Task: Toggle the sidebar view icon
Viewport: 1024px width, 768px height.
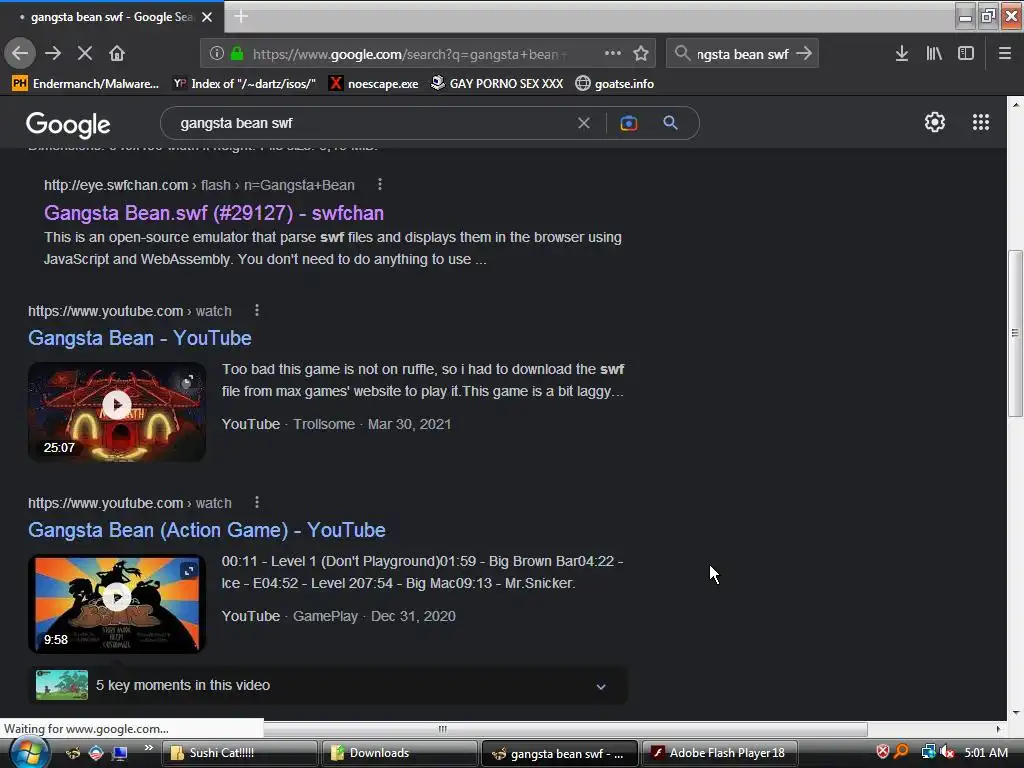Action: (966, 54)
